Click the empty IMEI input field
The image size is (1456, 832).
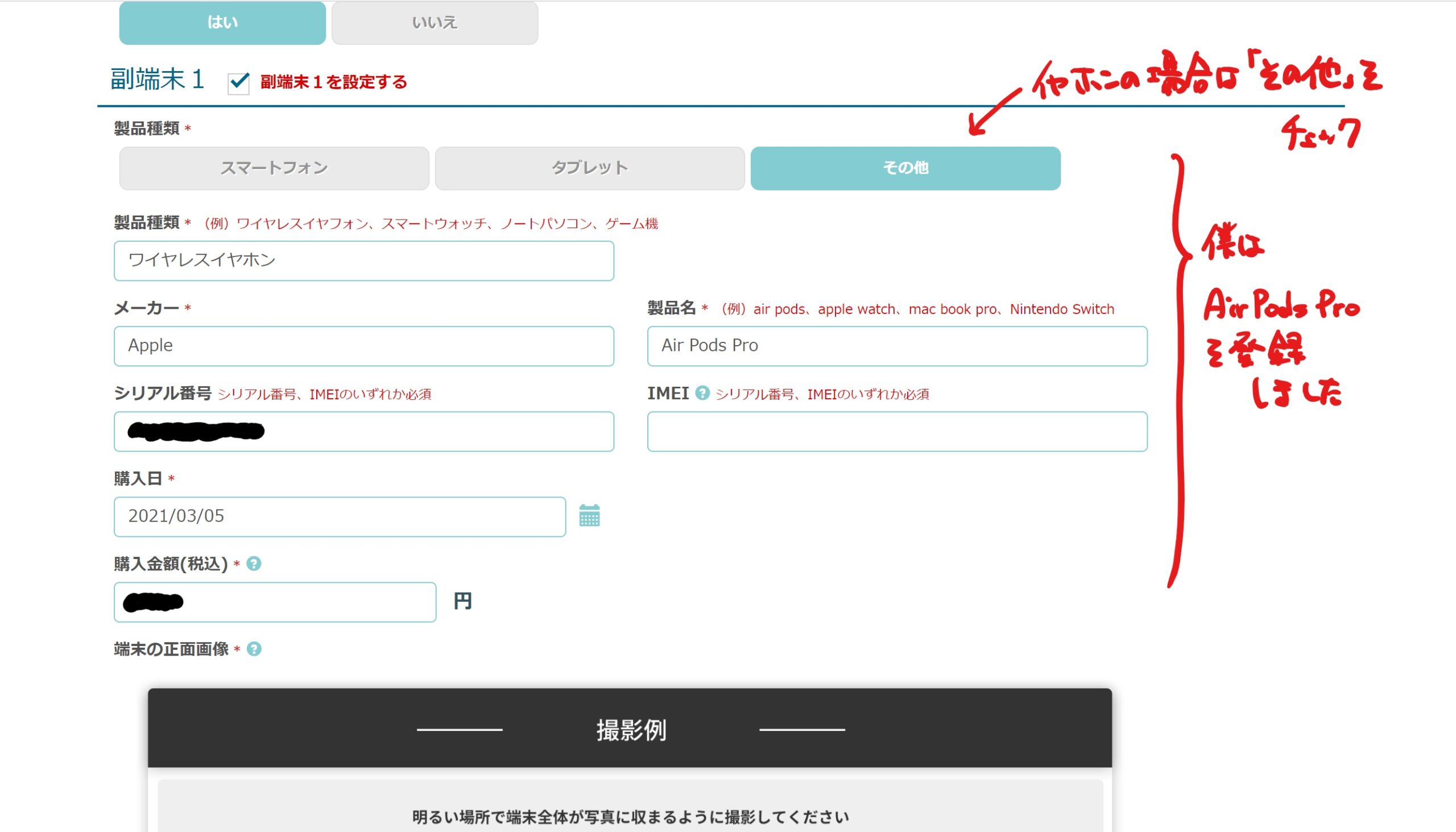click(x=897, y=432)
